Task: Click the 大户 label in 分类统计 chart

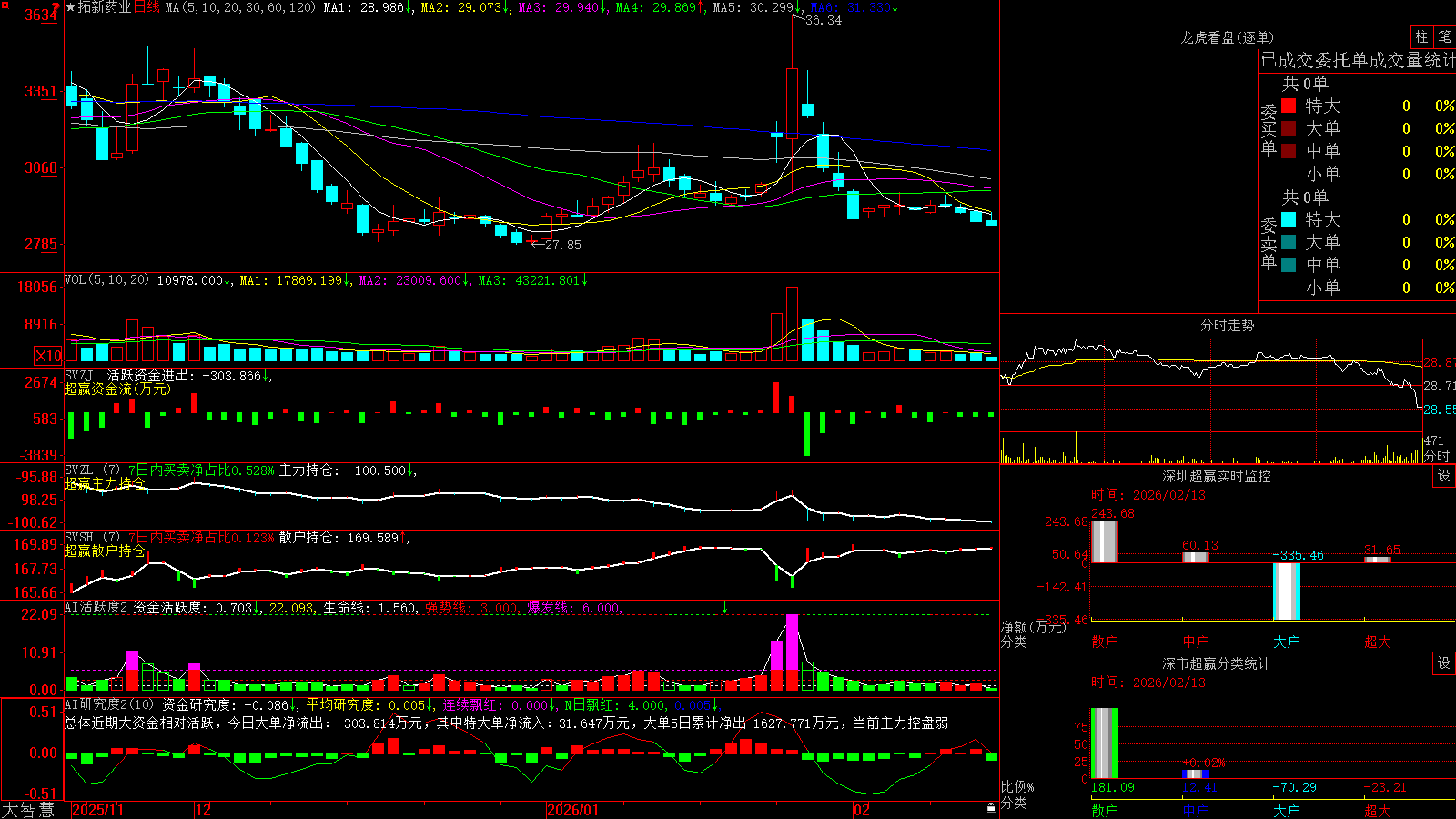Action: 1287,810
